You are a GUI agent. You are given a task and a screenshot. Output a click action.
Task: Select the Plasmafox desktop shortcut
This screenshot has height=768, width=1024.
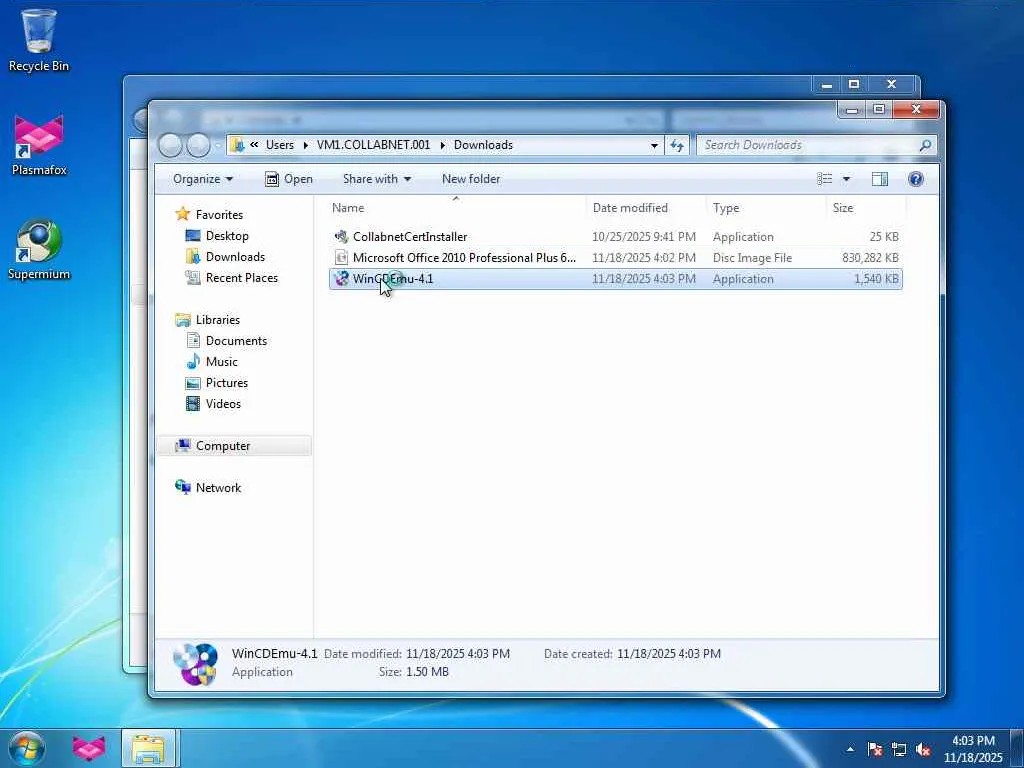tap(39, 144)
